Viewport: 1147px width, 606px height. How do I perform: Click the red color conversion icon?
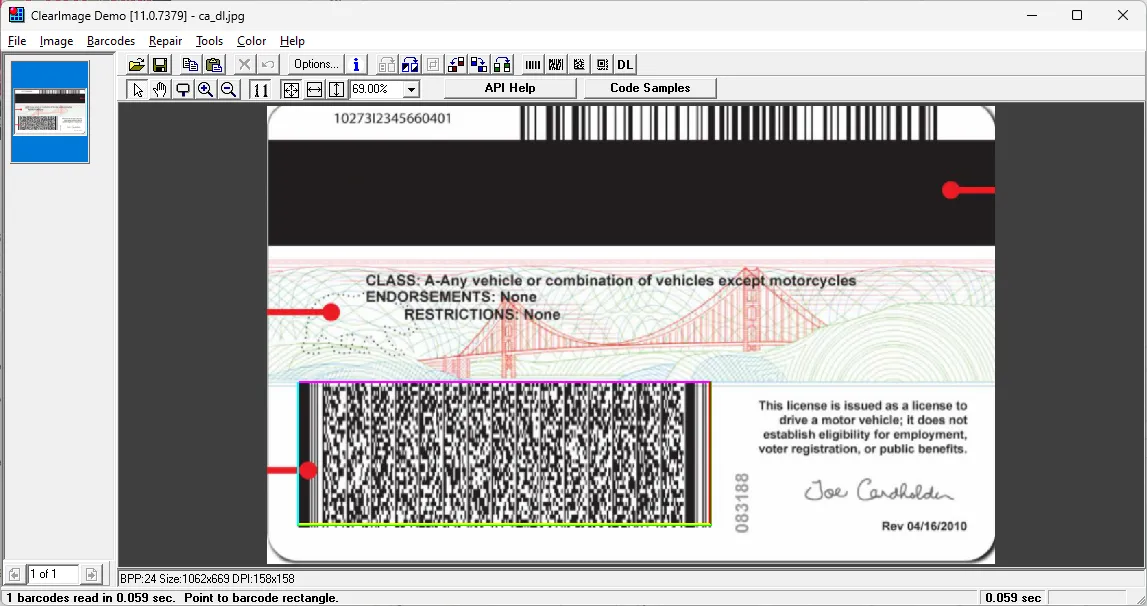(x=456, y=64)
